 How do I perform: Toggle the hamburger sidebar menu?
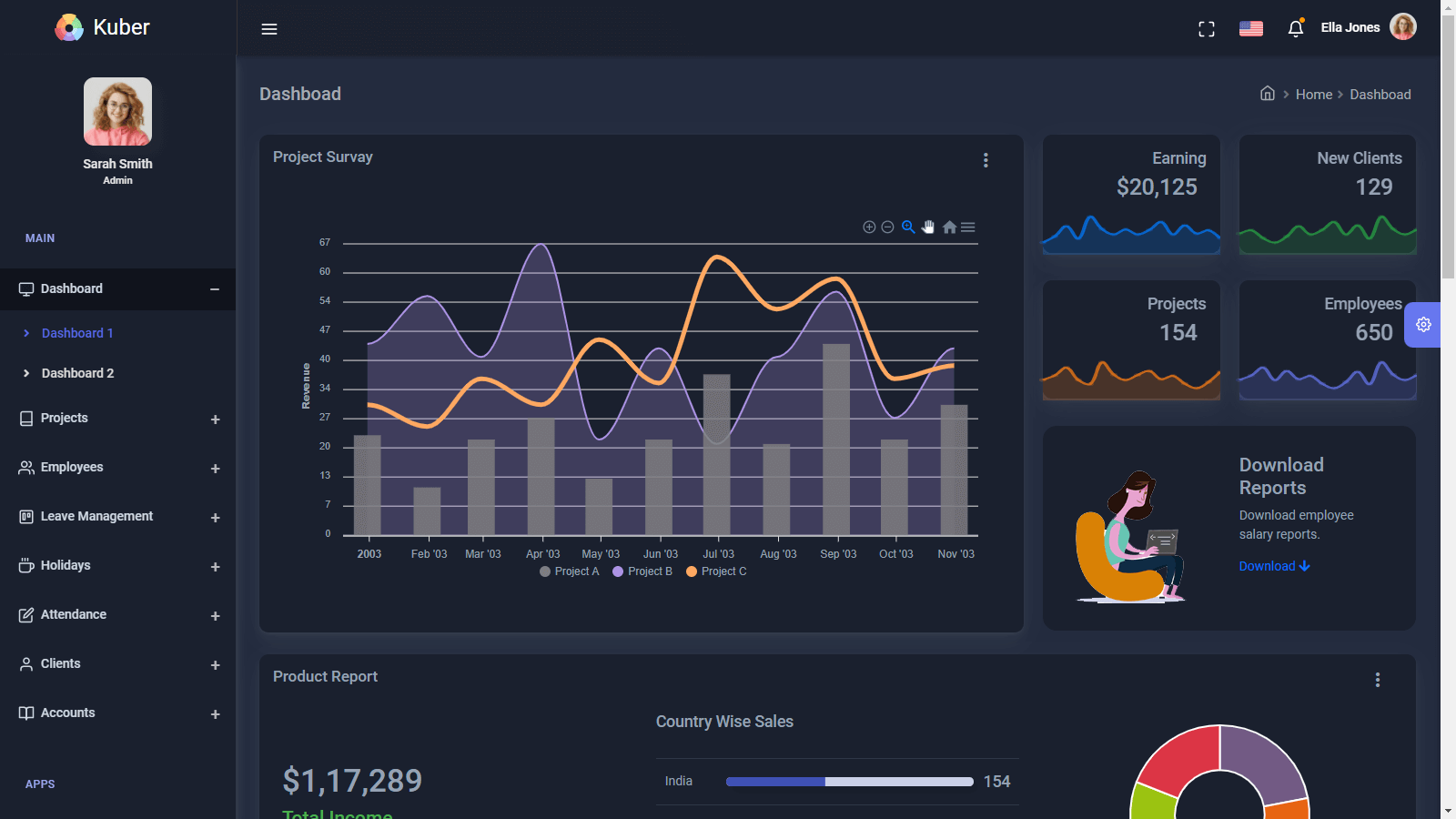pyautogui.click(x=269, y=29)
